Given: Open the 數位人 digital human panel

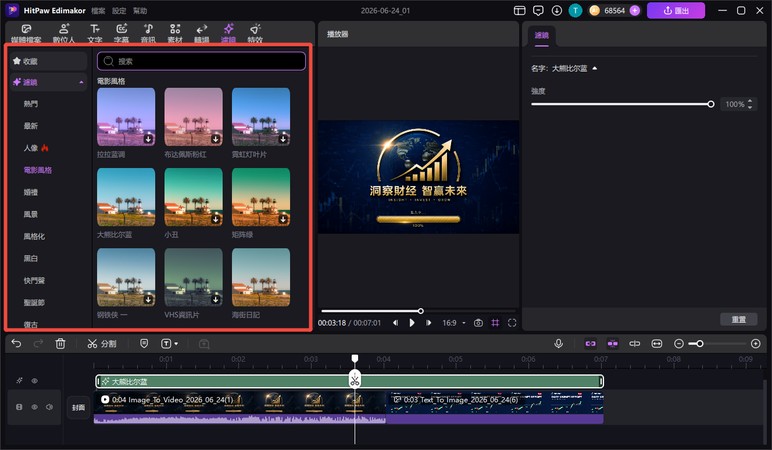Looking at the screenshot, I should tap(64, 33).
